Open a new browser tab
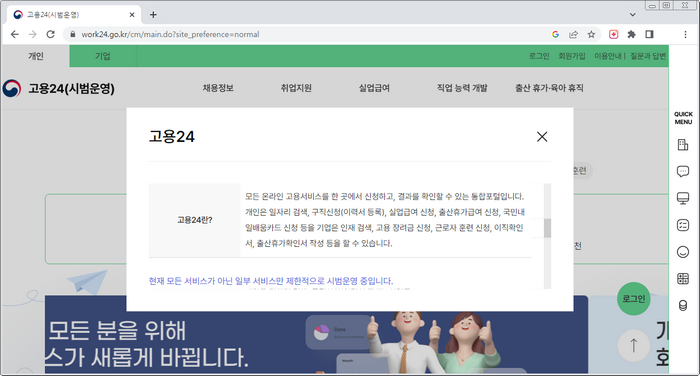The height and width of the screenshot is (376, 700). pyautogui.click(x=153, y=15)
